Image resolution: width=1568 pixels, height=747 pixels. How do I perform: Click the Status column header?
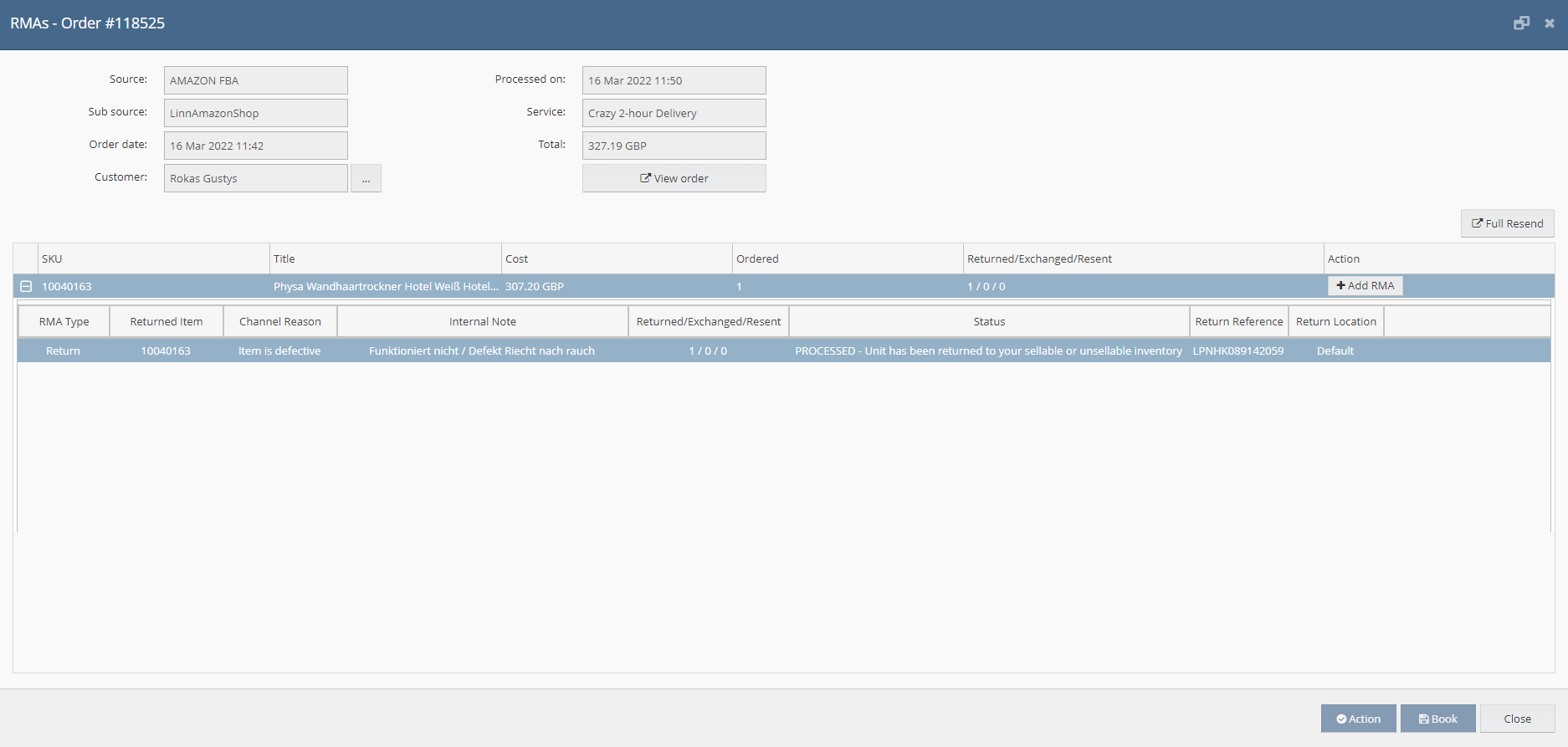[x=989, y=322]
